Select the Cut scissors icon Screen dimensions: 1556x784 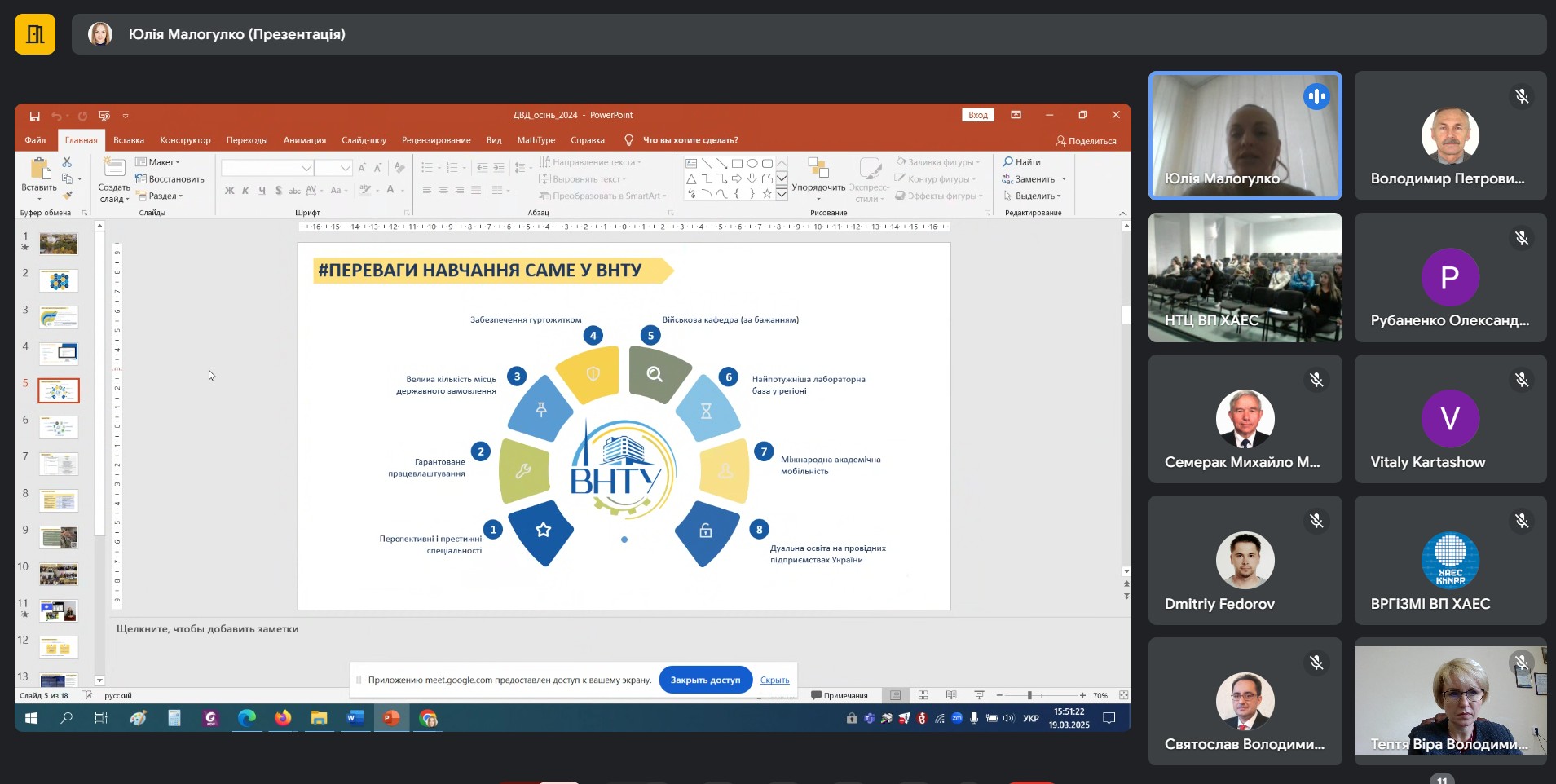[67, 162]
